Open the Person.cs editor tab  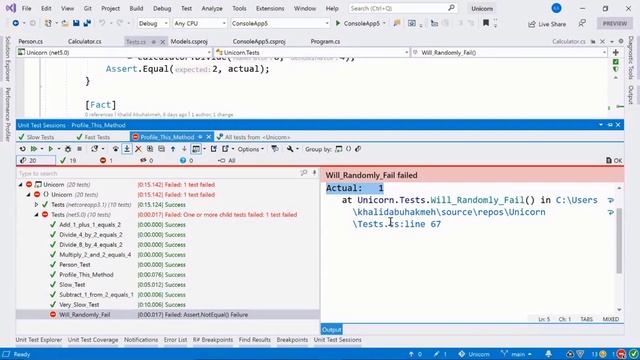point(31,42)
